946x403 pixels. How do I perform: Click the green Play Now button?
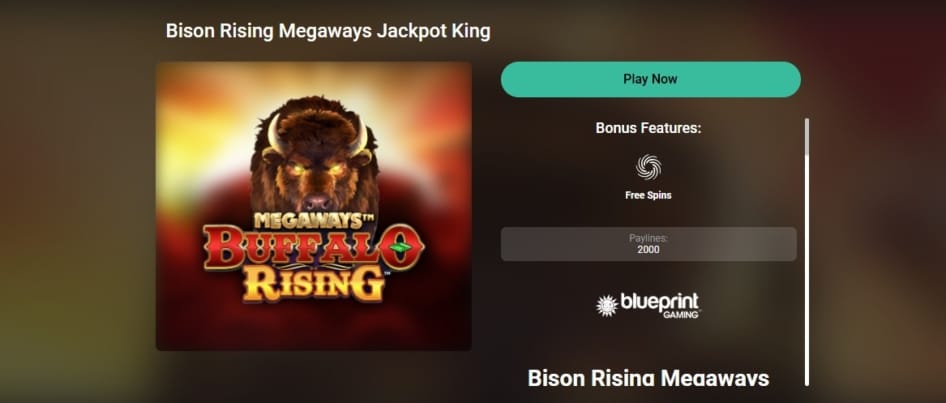coord(650,79)
